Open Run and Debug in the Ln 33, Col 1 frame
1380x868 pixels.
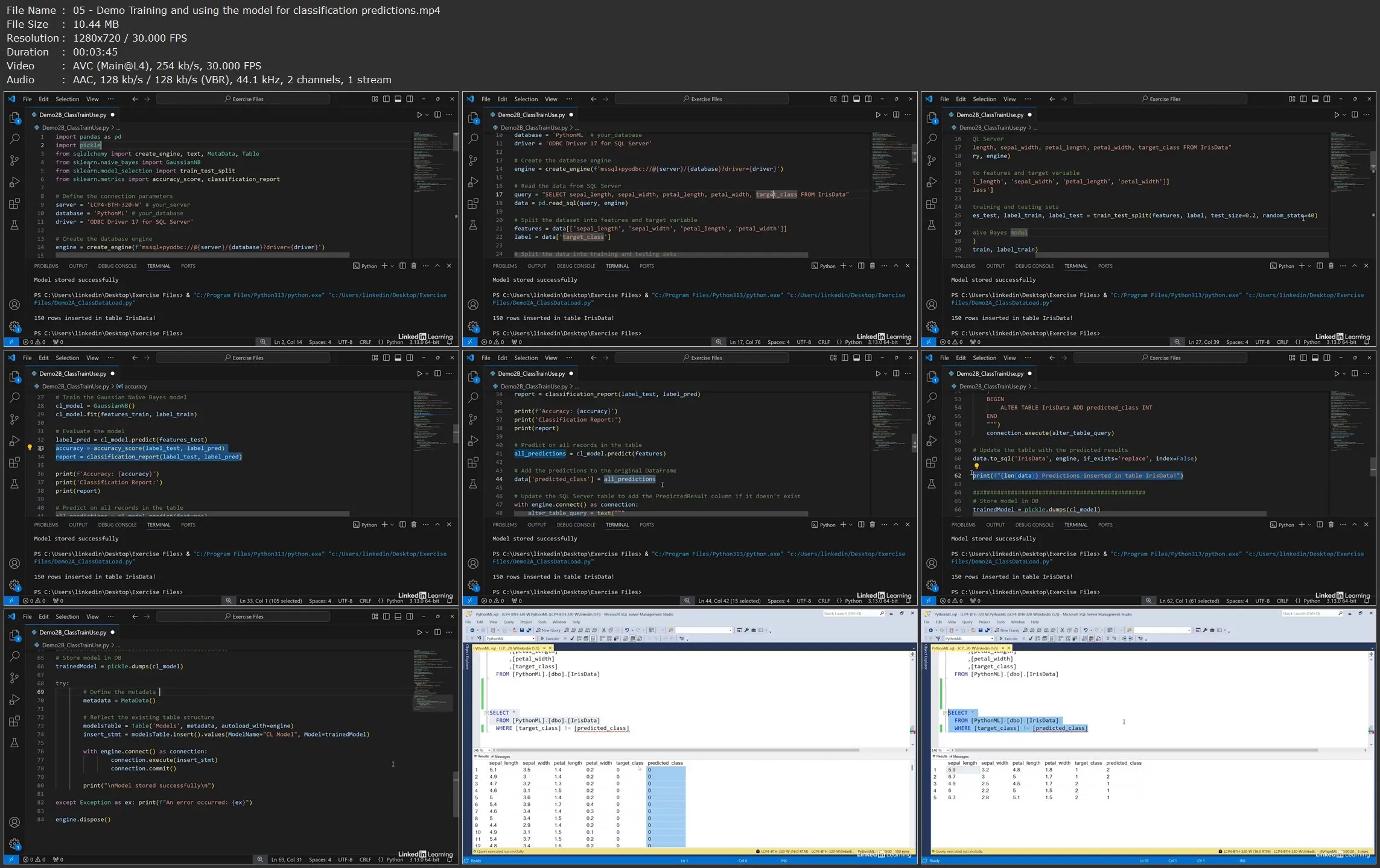[x=14, y=441]
